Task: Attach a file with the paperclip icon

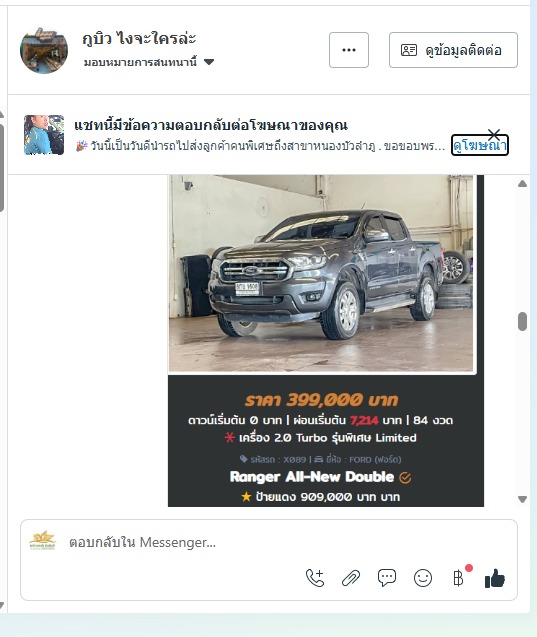Action: pyautogui.click(x=351, y=578)
